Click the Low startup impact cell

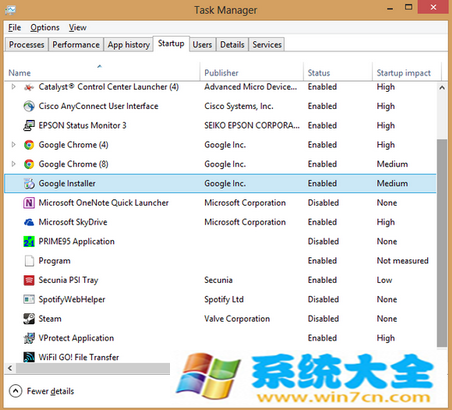coord(384,280)
